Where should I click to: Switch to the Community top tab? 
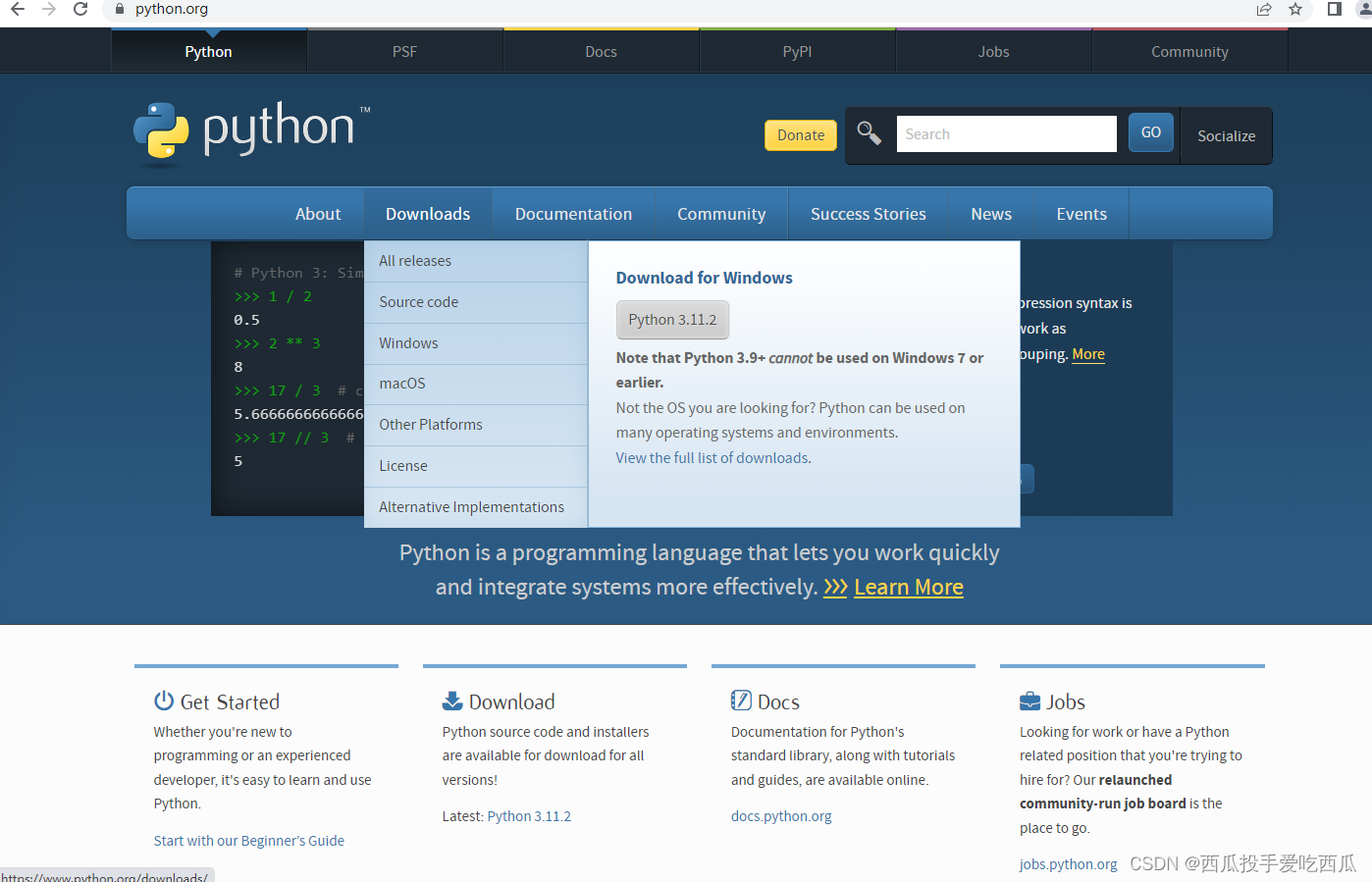[x=1190, y=51]
